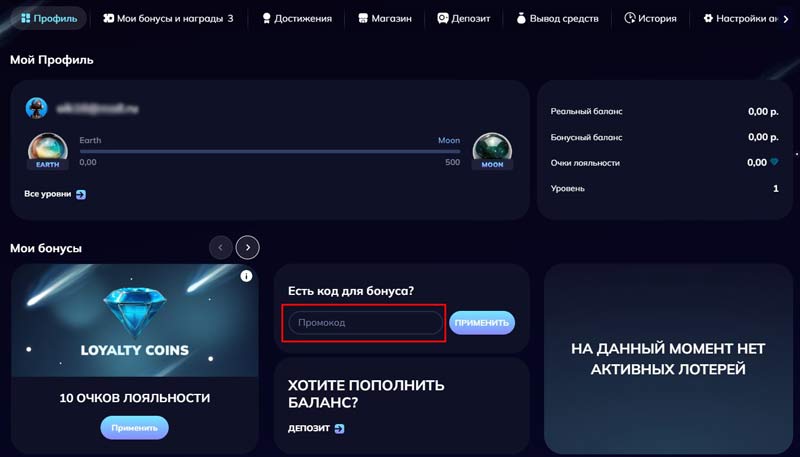The image size is (800, 457).
Task: Click the info icon on Loyalty Coins card
Action: click(246, 276)
